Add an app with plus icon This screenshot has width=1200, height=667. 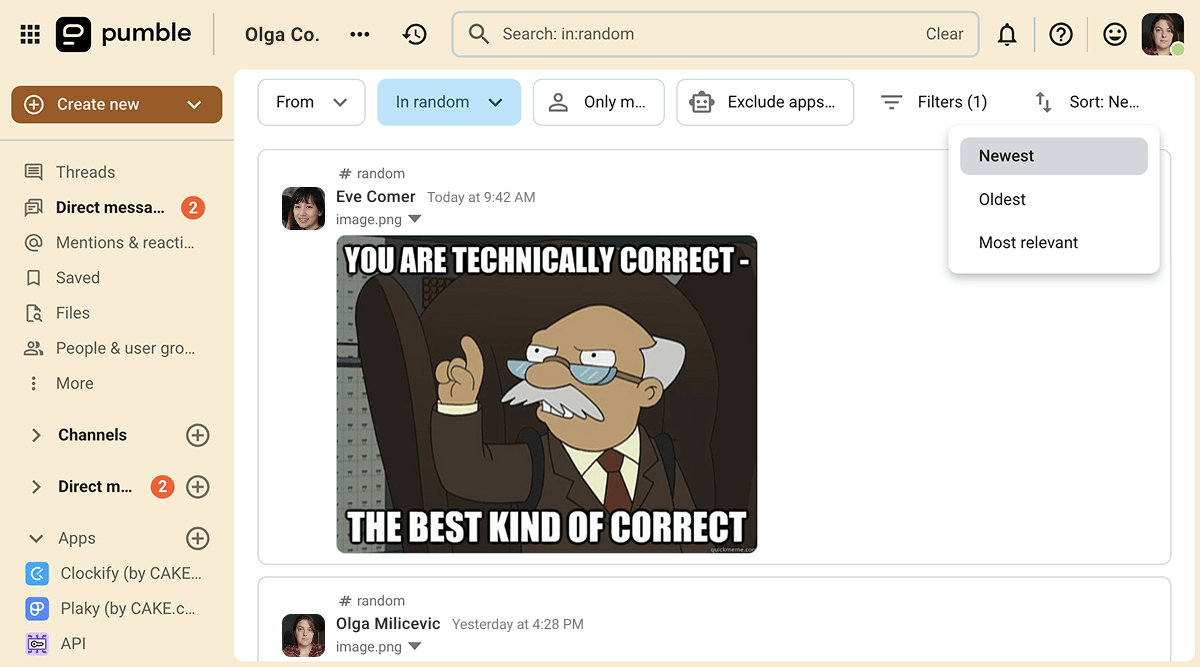click(198, 538)
